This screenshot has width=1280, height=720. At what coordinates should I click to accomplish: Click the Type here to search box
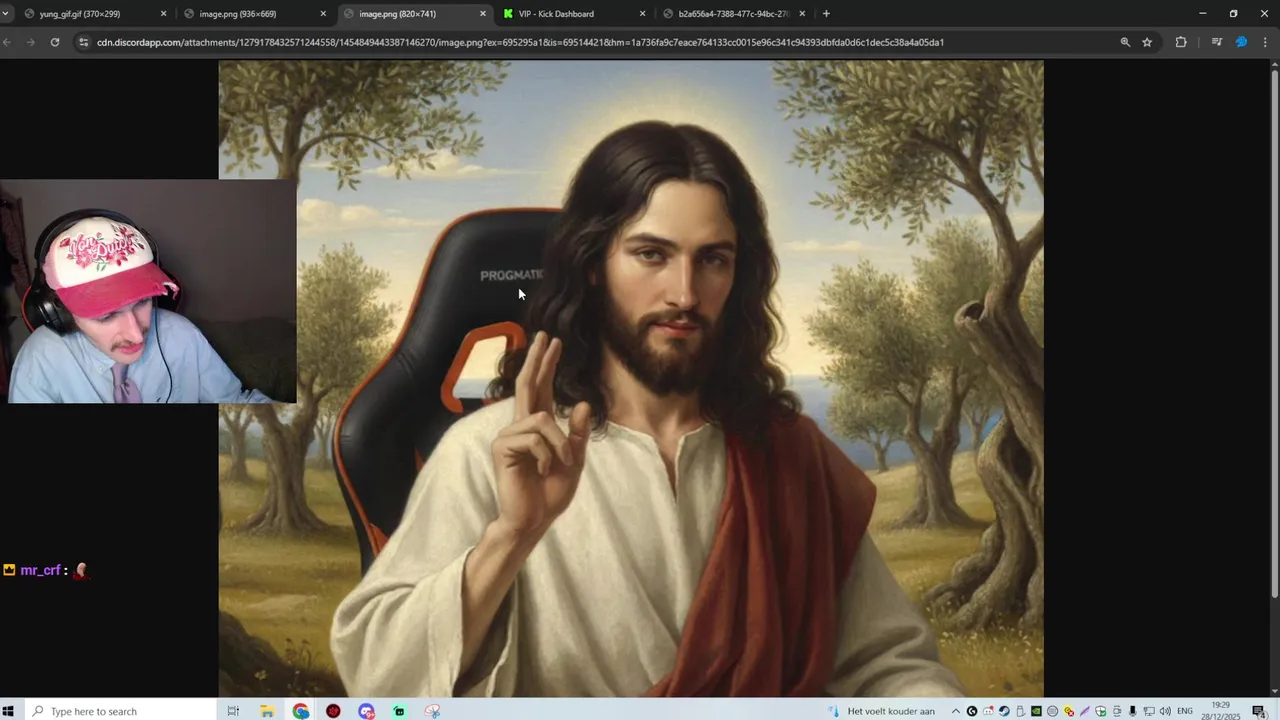coord(118,711)
